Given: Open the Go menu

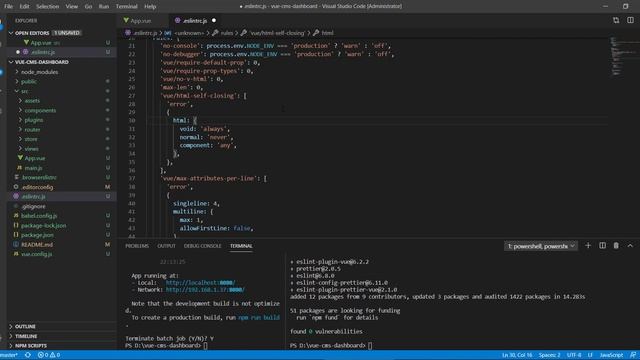Looking at the screenshot, I should tap(88, 7).
